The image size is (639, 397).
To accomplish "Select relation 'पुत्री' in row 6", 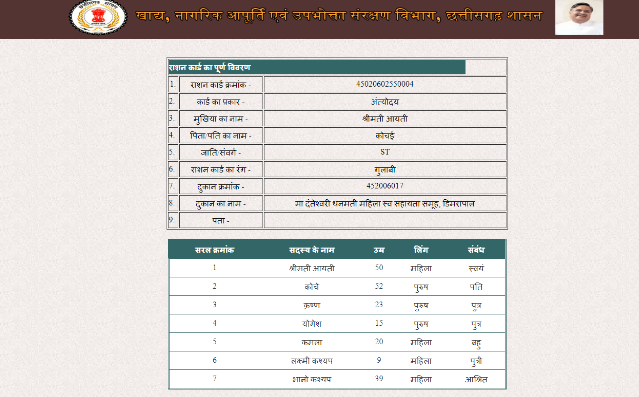I will (x=476, y=362).
